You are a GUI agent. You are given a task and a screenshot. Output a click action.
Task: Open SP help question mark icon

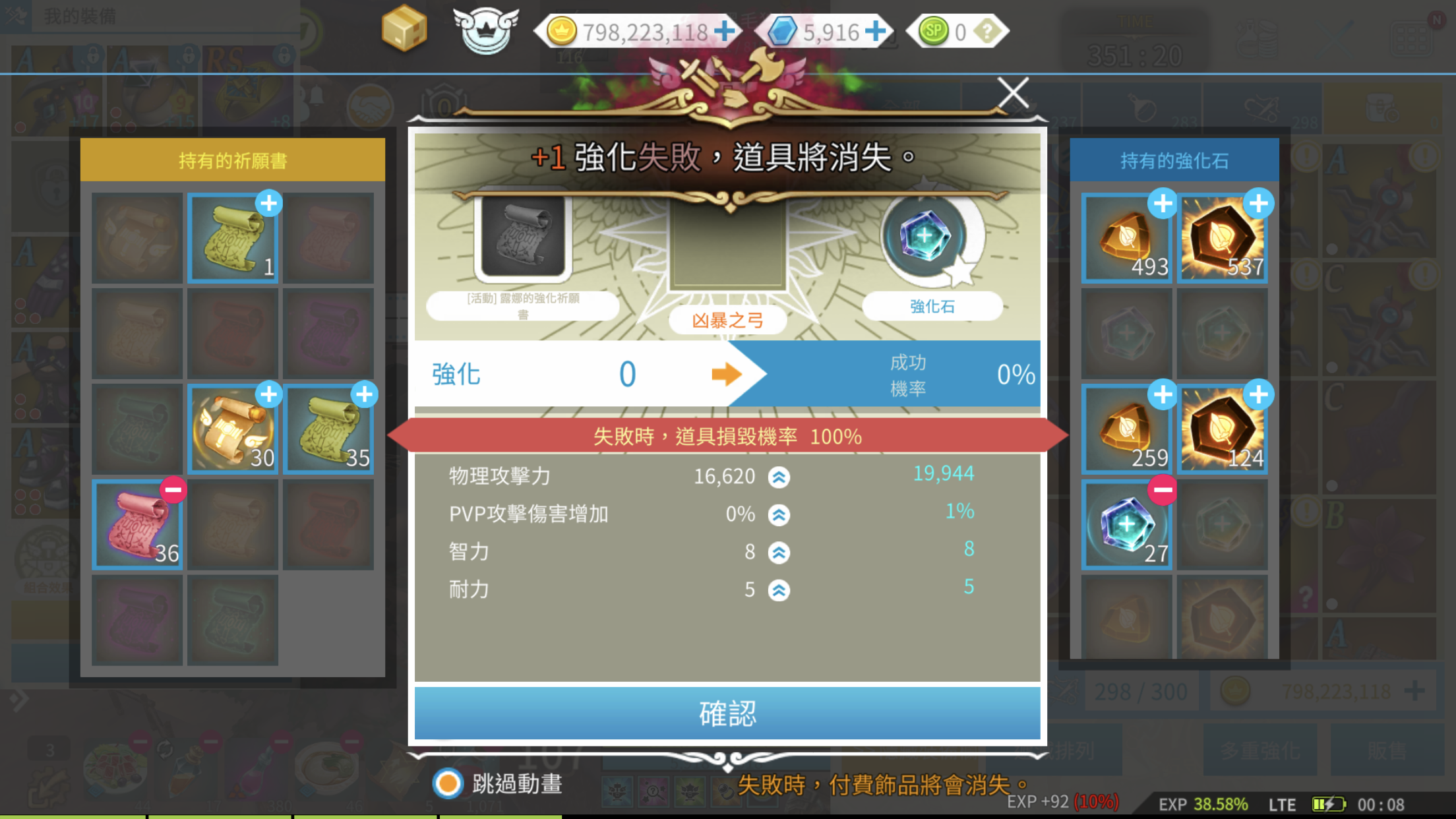pyautogui.click(x=986, y=31)
